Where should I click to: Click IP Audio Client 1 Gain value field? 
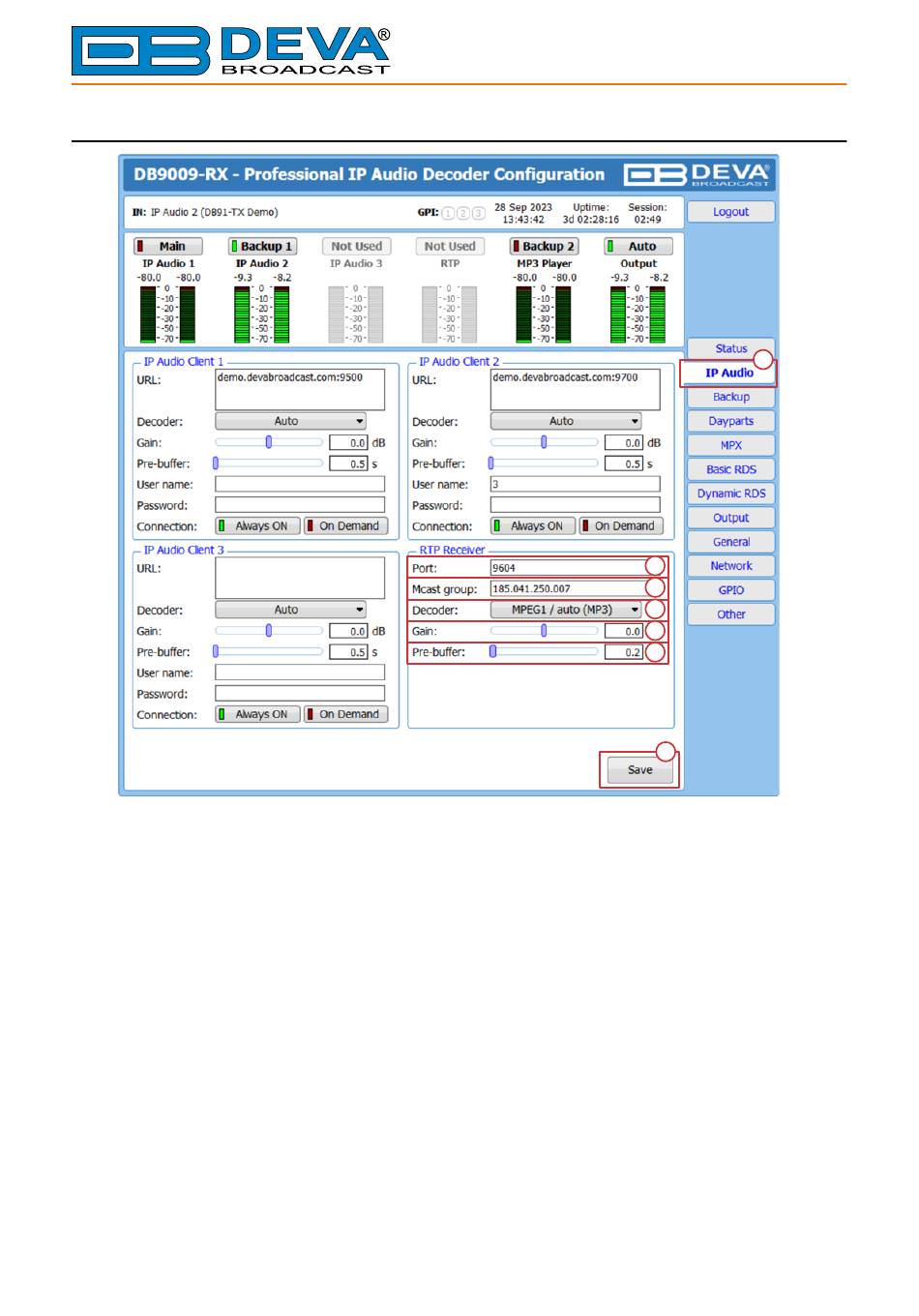(x=348, y=443)
